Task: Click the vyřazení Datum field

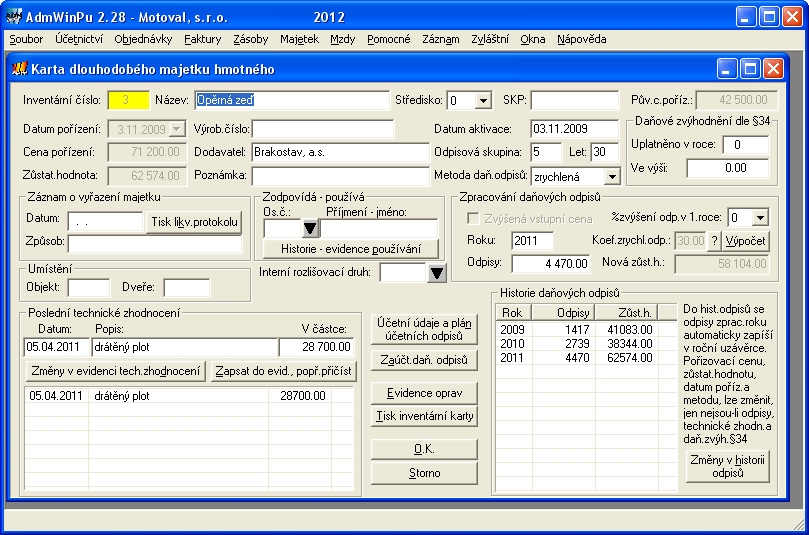Action: [105, 222]
